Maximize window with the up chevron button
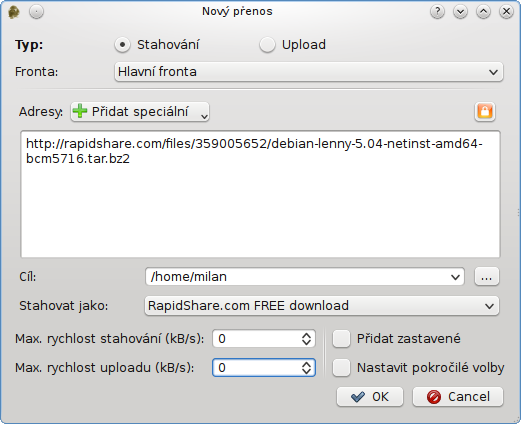Viewport: 521px width, 424px height. click(x=483, y=12)
